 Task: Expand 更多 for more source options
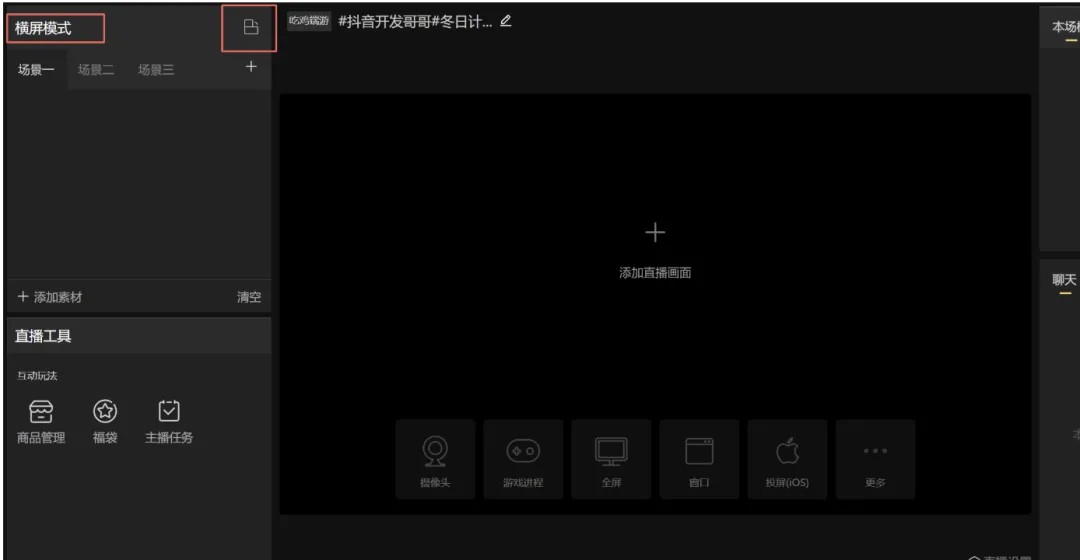tap(875, 459)
